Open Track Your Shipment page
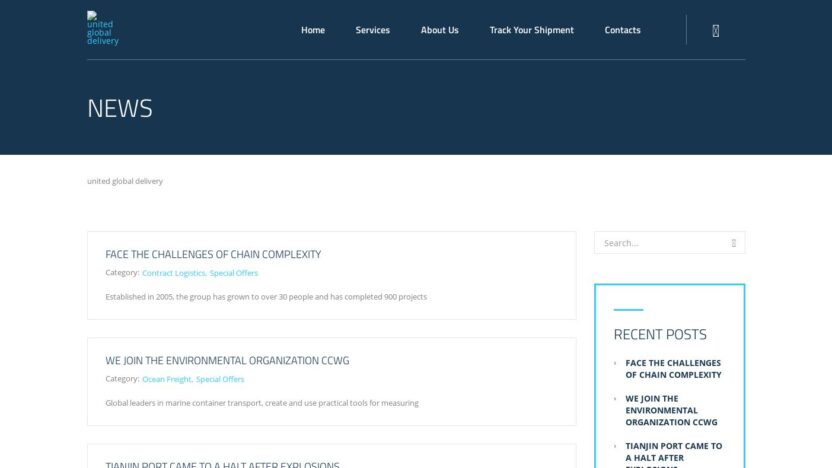 [532, 30]
